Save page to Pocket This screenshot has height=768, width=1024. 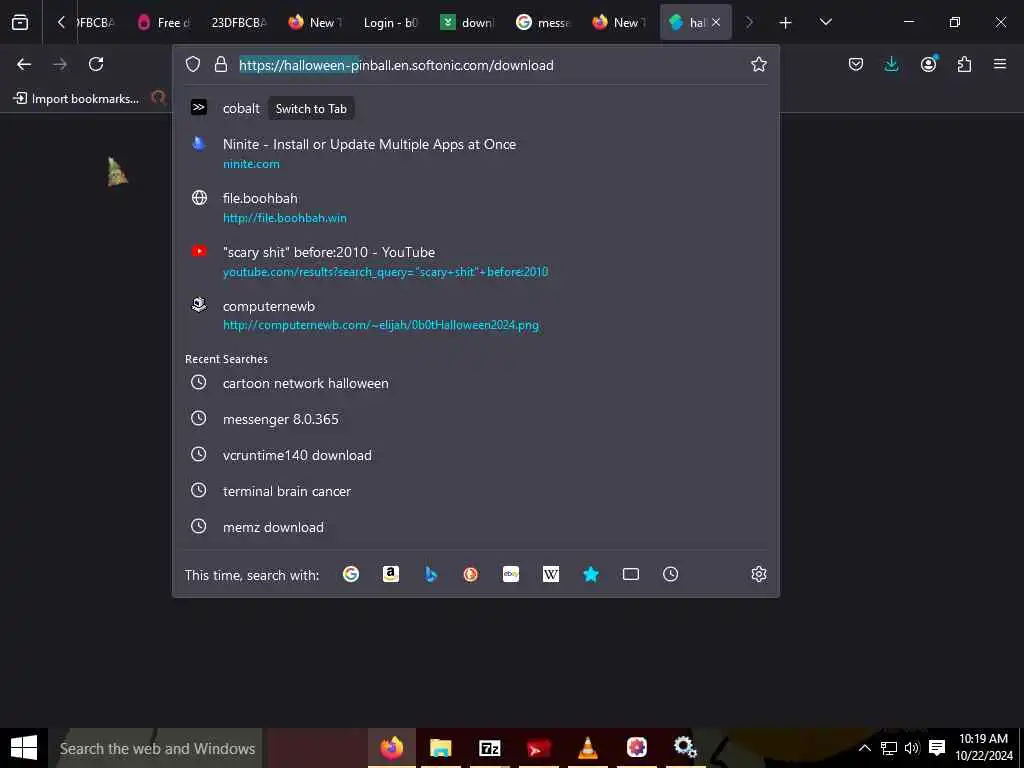(x=856, y=64)
